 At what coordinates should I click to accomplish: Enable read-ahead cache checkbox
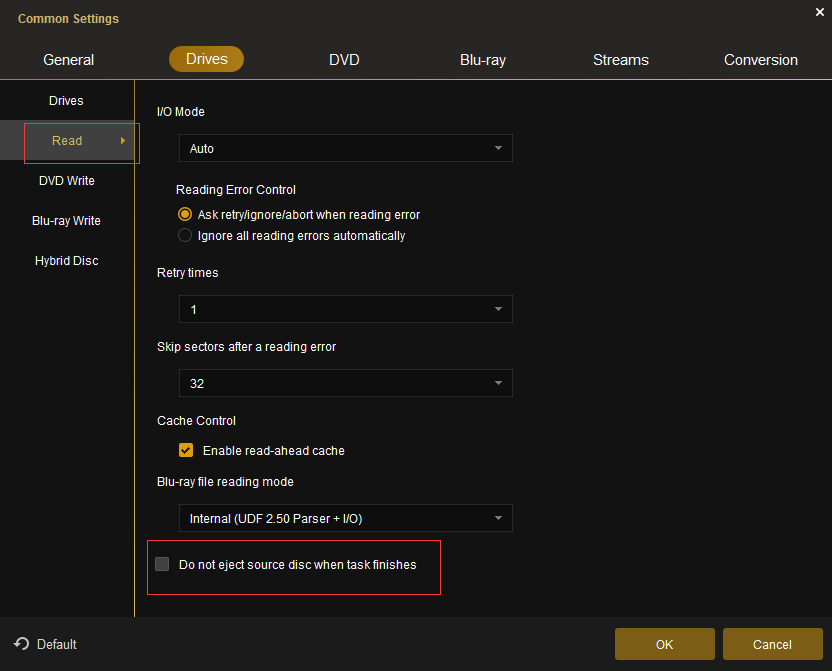coord(186,450)
